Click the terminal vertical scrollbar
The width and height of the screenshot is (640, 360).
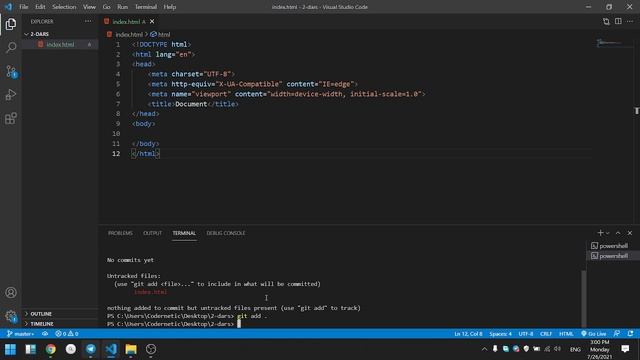pos(584,298)
